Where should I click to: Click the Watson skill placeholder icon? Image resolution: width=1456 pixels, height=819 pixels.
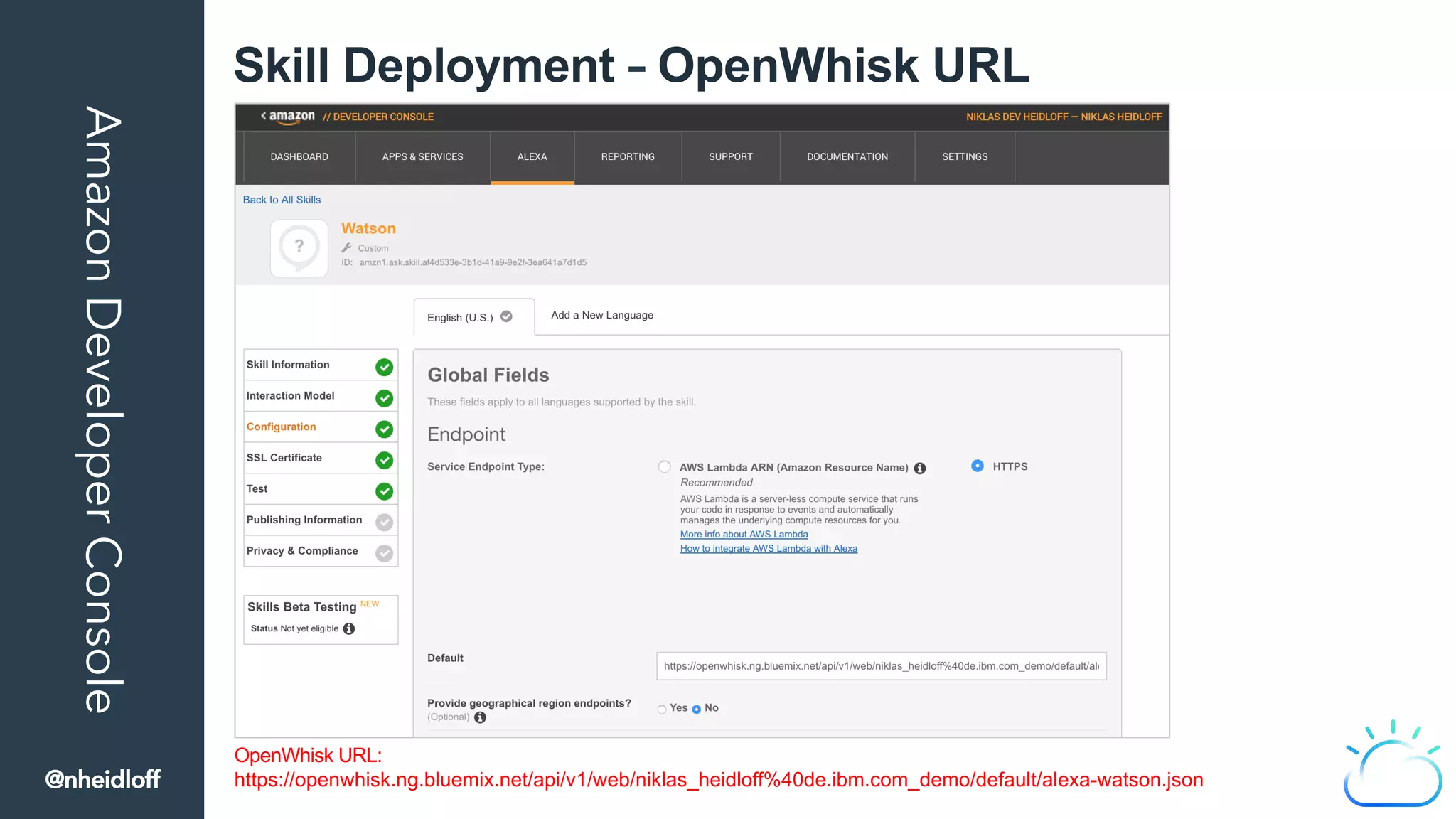tap(299, 247)
